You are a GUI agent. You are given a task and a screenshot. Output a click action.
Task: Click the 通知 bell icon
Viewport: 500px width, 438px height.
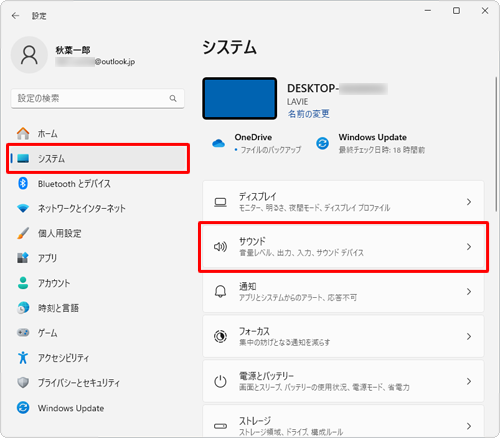click(220, 292)
